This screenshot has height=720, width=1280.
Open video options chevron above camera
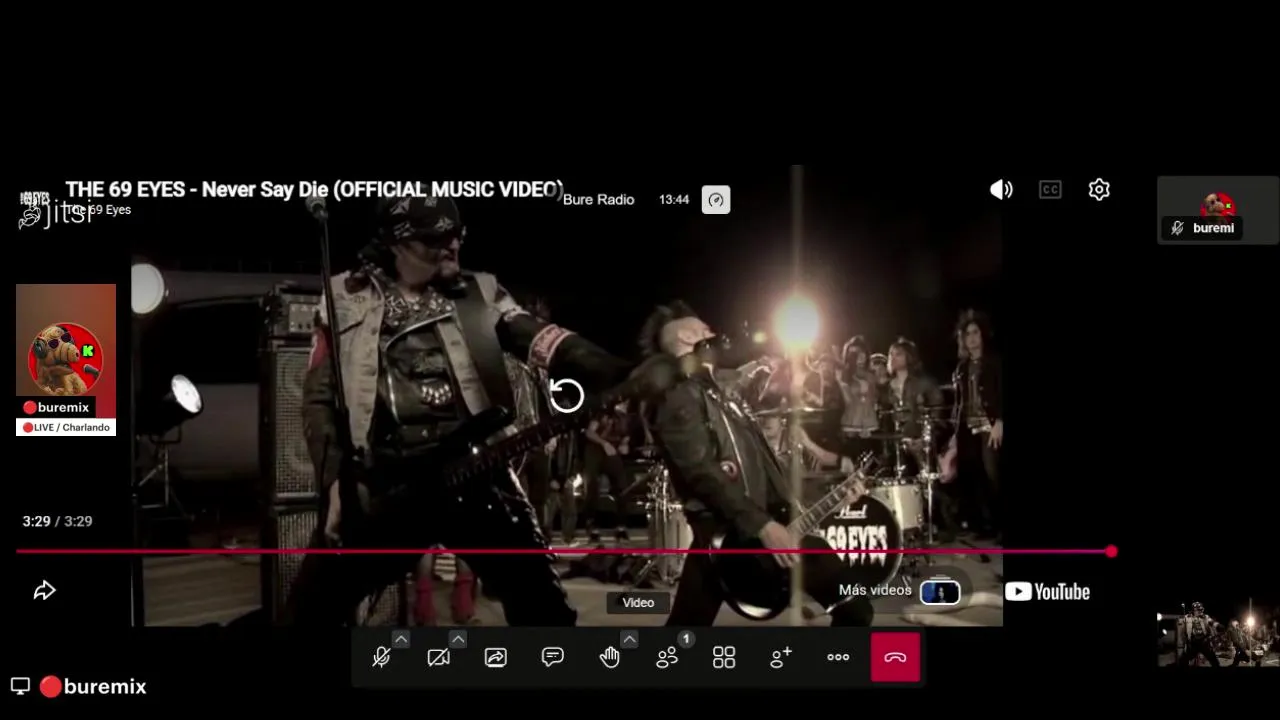(x=457, y=639)
